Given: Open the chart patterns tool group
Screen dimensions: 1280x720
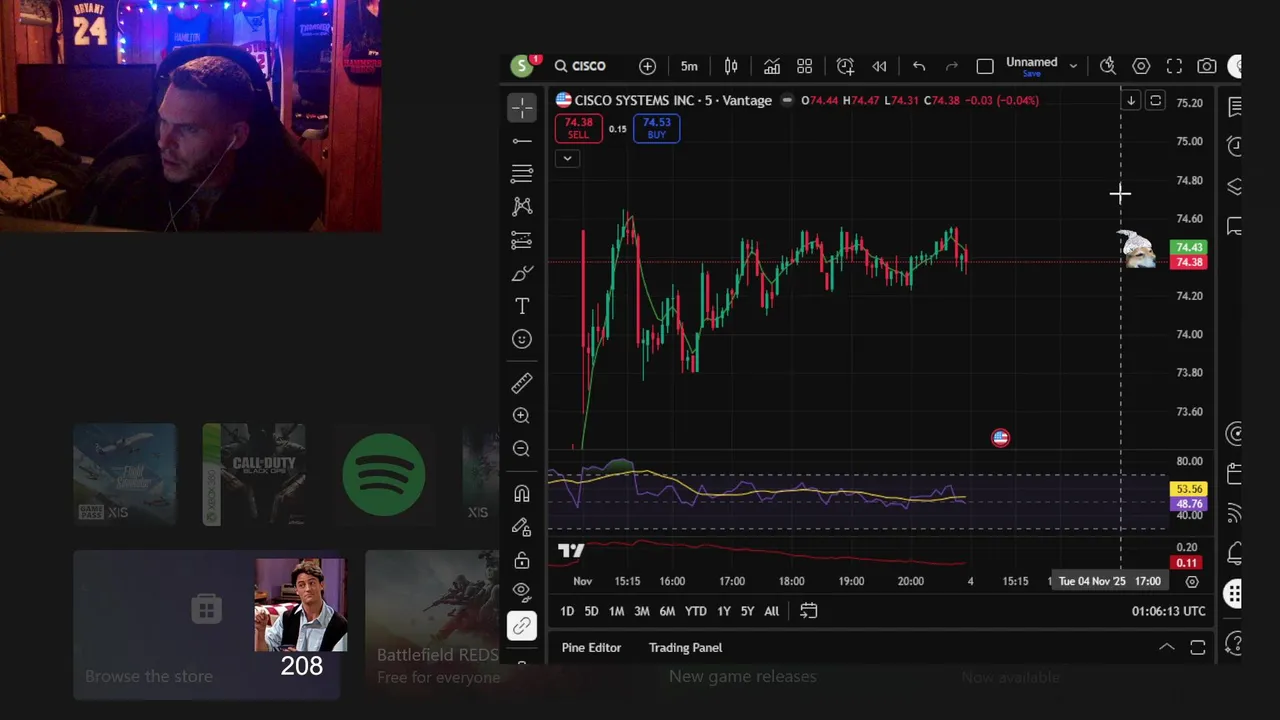Looking at the screenshot, I should 522,207.
